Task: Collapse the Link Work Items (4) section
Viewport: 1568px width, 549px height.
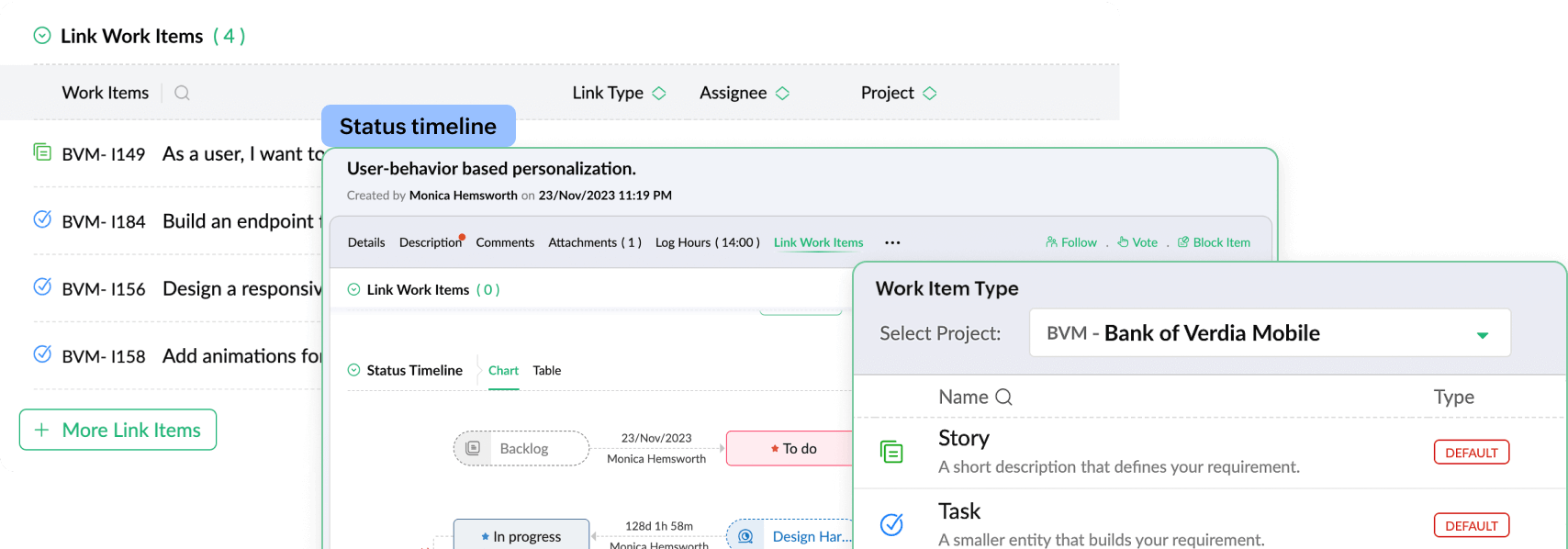Action: [x=41, y=36]
